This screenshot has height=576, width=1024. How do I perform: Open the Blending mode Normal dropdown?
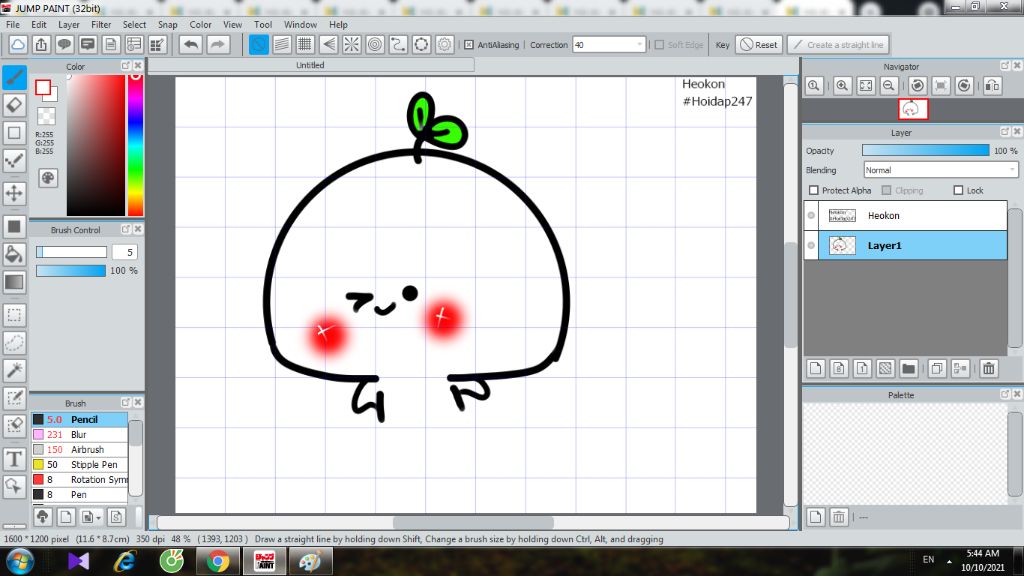pyautogui.click(x=940, y=170)
